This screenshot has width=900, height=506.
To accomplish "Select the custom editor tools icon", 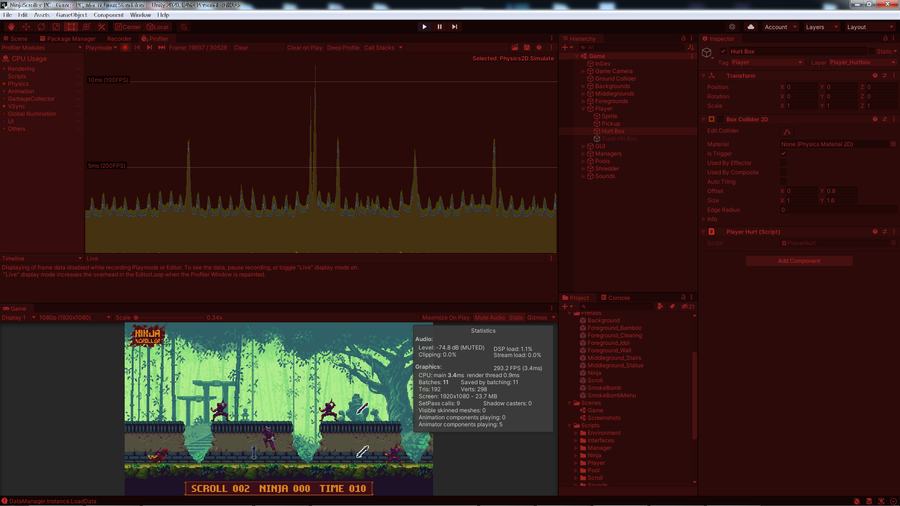I will 101,27.
